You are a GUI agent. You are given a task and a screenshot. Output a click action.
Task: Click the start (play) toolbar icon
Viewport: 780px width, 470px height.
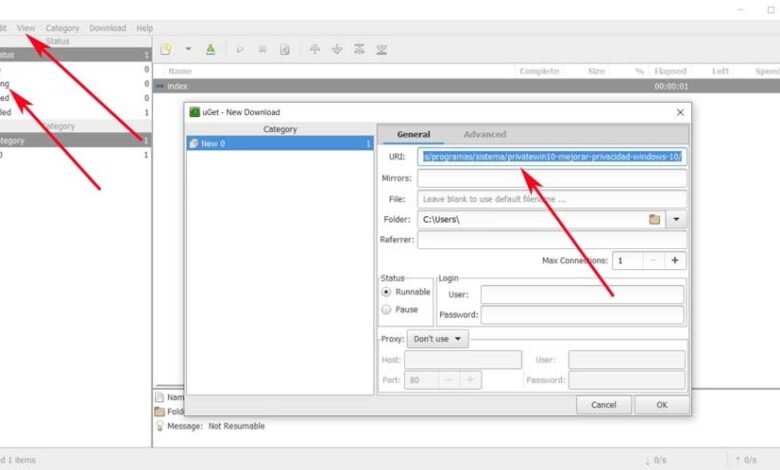240,49
